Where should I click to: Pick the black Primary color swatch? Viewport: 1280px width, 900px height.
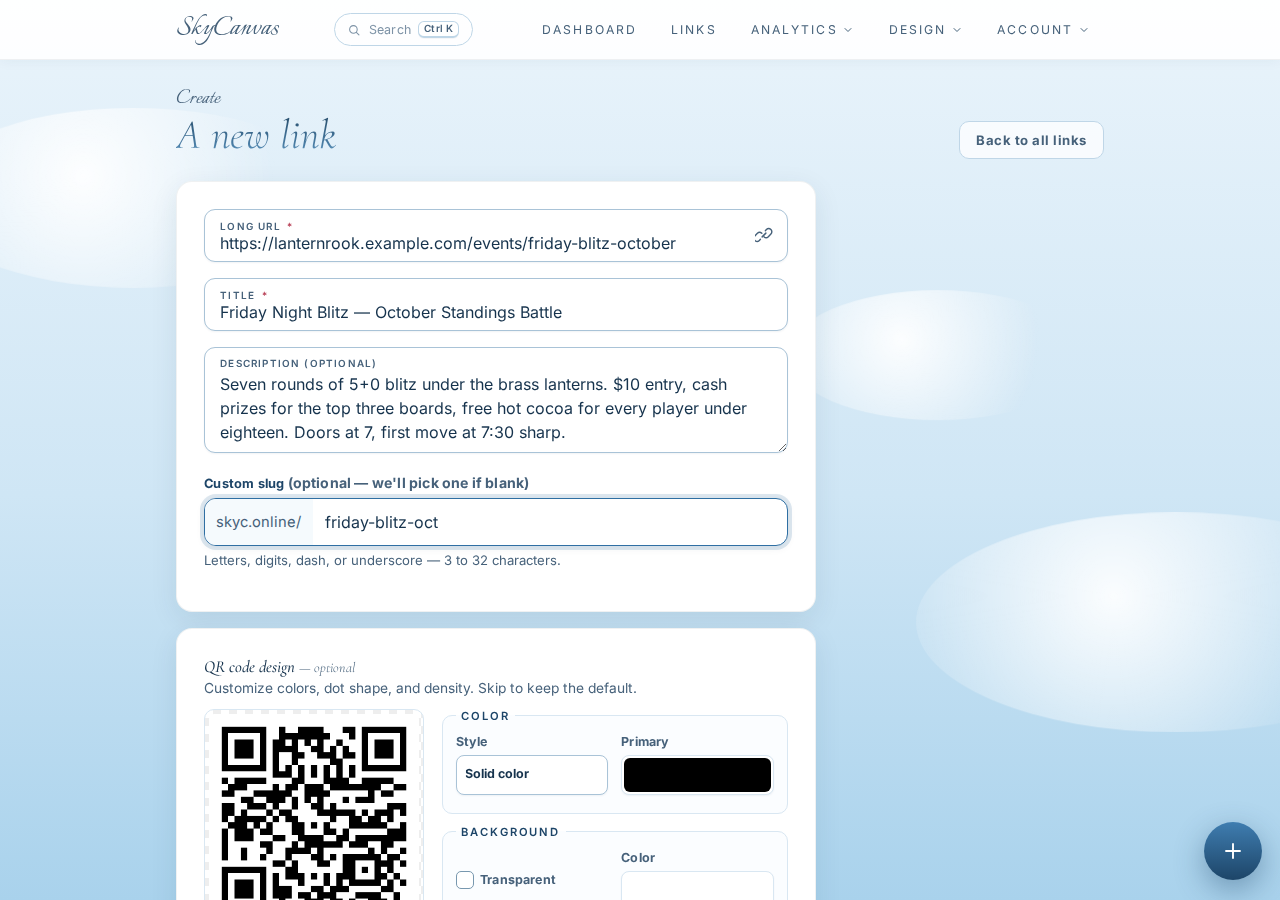(697, 775)
